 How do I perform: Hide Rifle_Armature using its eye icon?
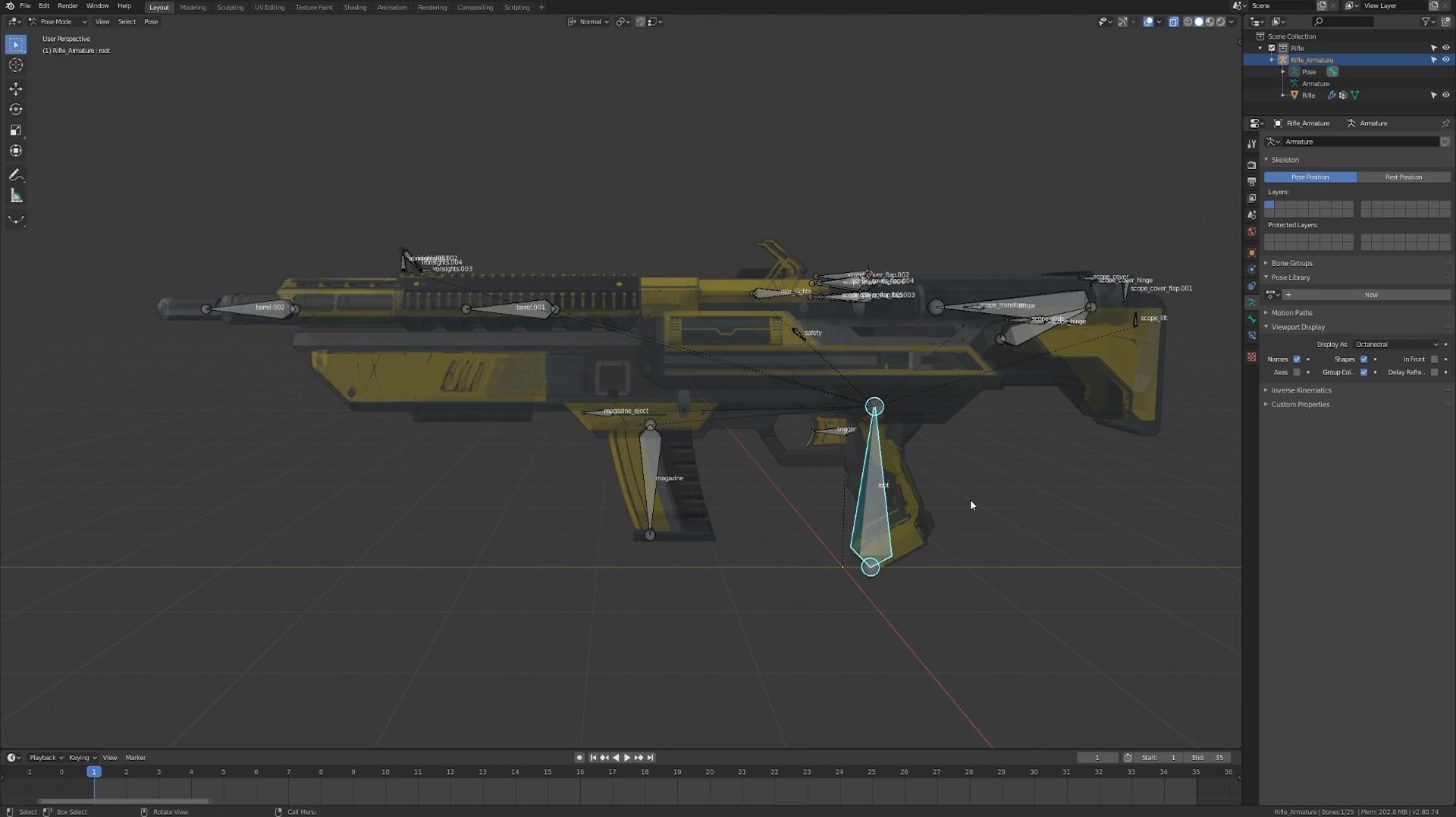1445,60
